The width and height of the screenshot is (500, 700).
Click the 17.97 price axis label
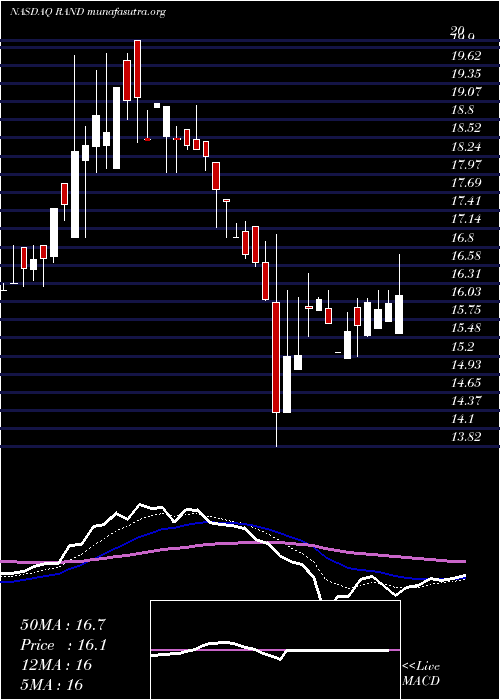466,165
